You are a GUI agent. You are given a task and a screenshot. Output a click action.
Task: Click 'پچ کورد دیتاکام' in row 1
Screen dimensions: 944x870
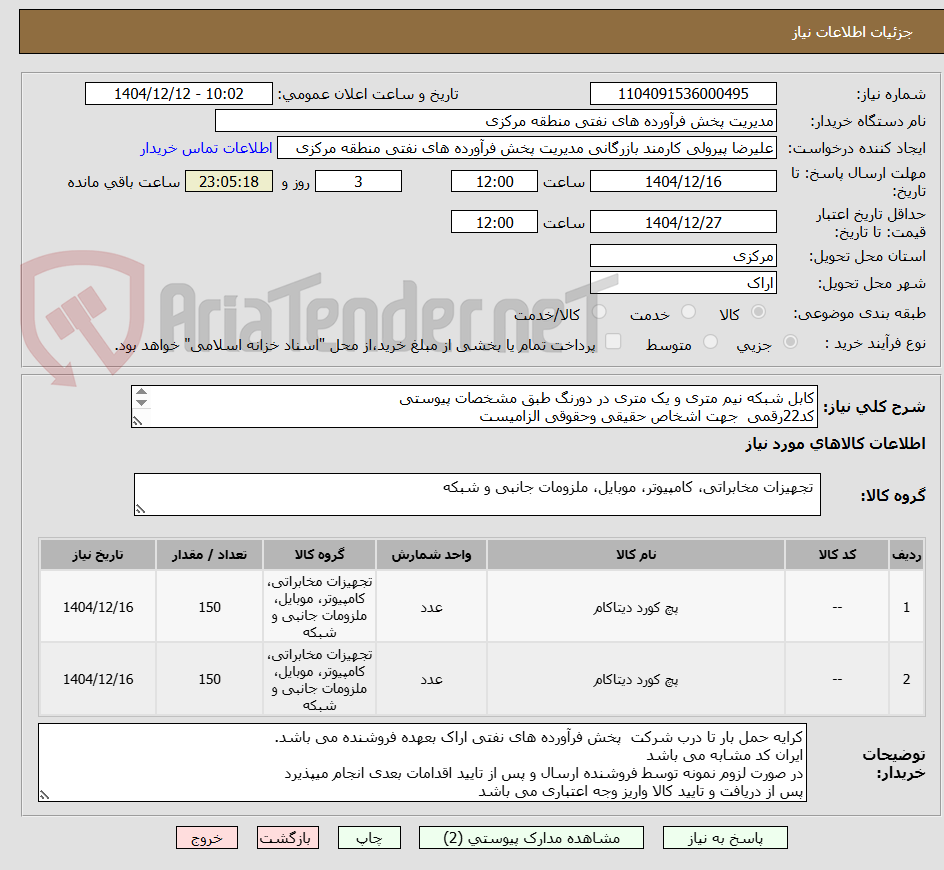coord(636,607)
